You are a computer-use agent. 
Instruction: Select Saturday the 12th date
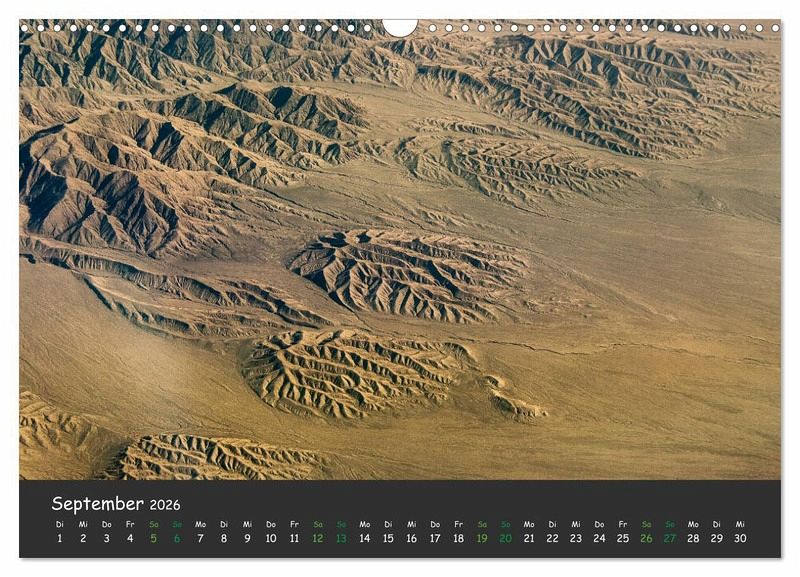(317, 538)
